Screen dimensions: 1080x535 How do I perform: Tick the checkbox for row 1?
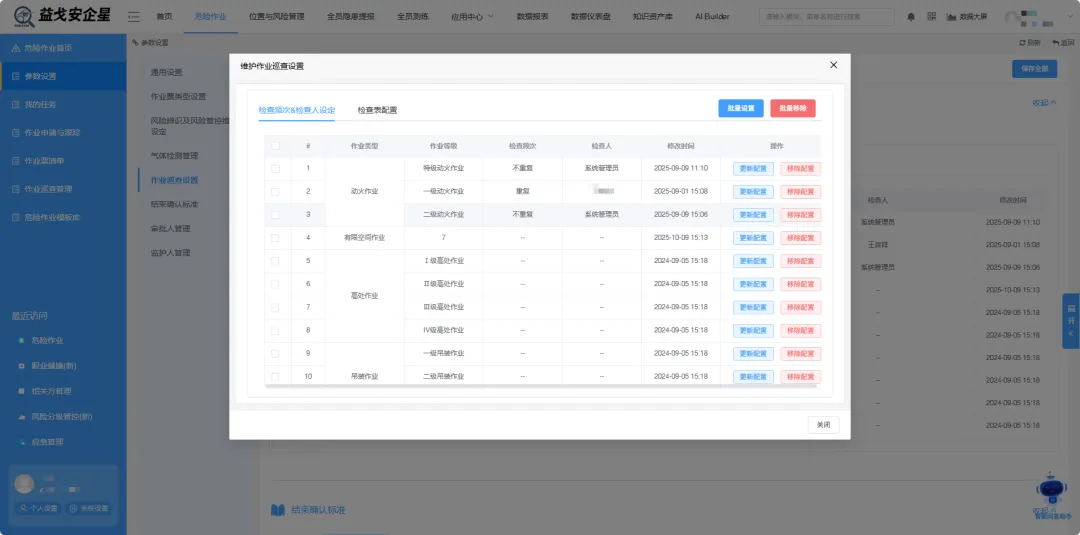[275, 168]
